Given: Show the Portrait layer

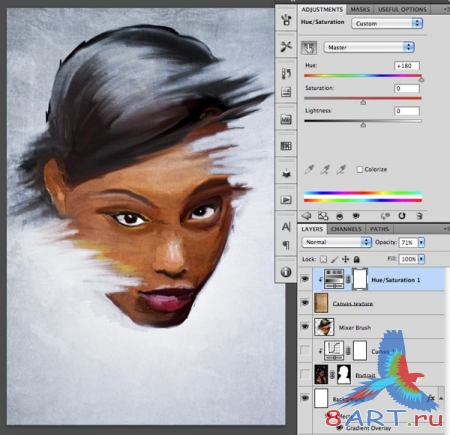Looking at the screenshot, I should tap(305, 374).
